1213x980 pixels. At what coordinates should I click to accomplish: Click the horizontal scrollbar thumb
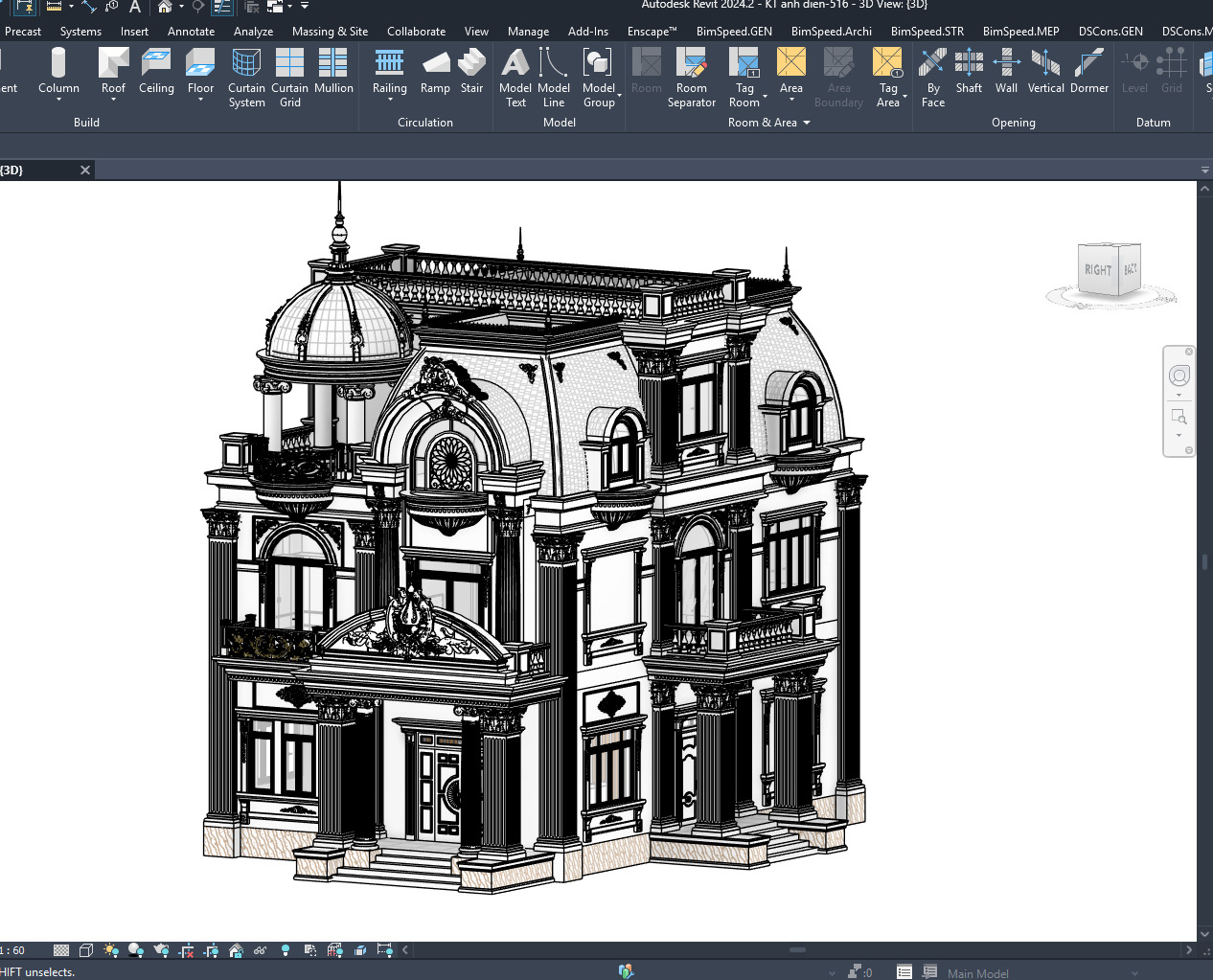pos(797,950)
